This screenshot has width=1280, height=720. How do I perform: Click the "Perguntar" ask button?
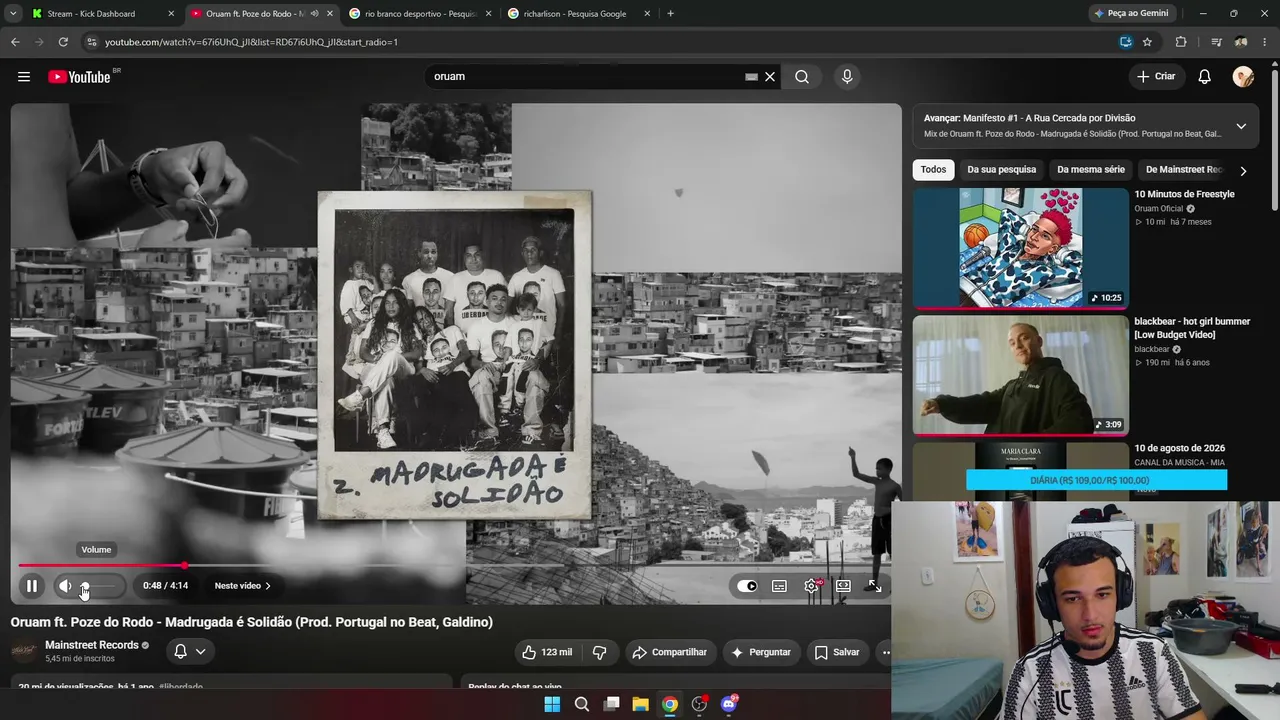coord(761,652)
